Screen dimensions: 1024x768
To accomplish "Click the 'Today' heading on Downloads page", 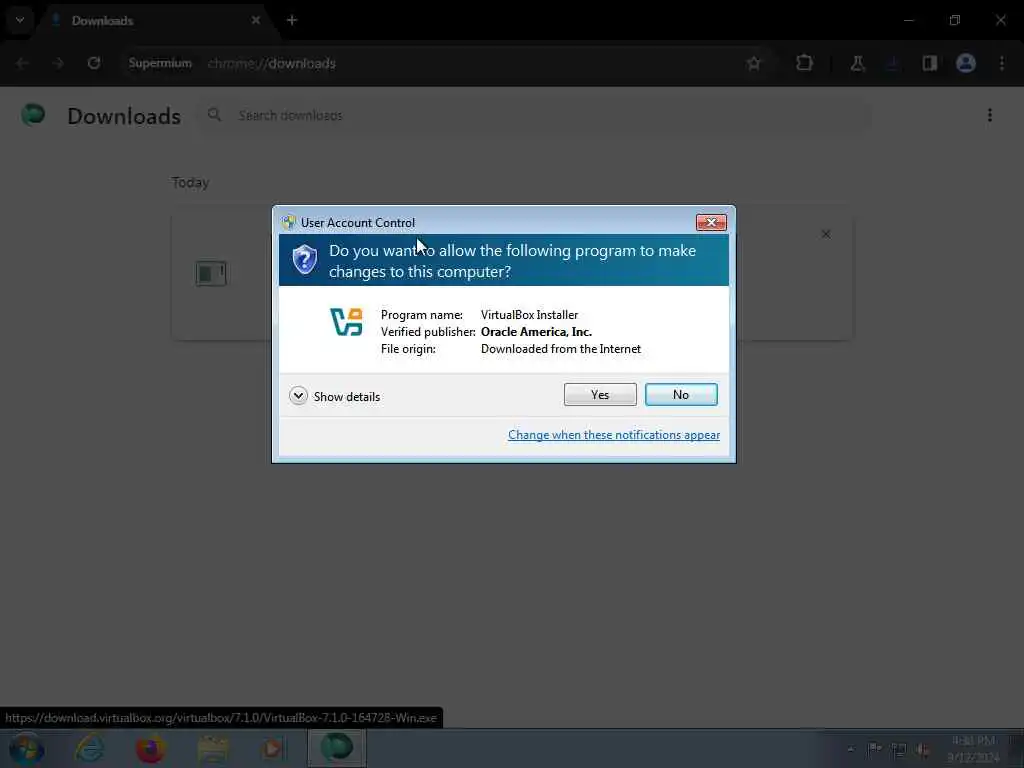I will (191, 182).
